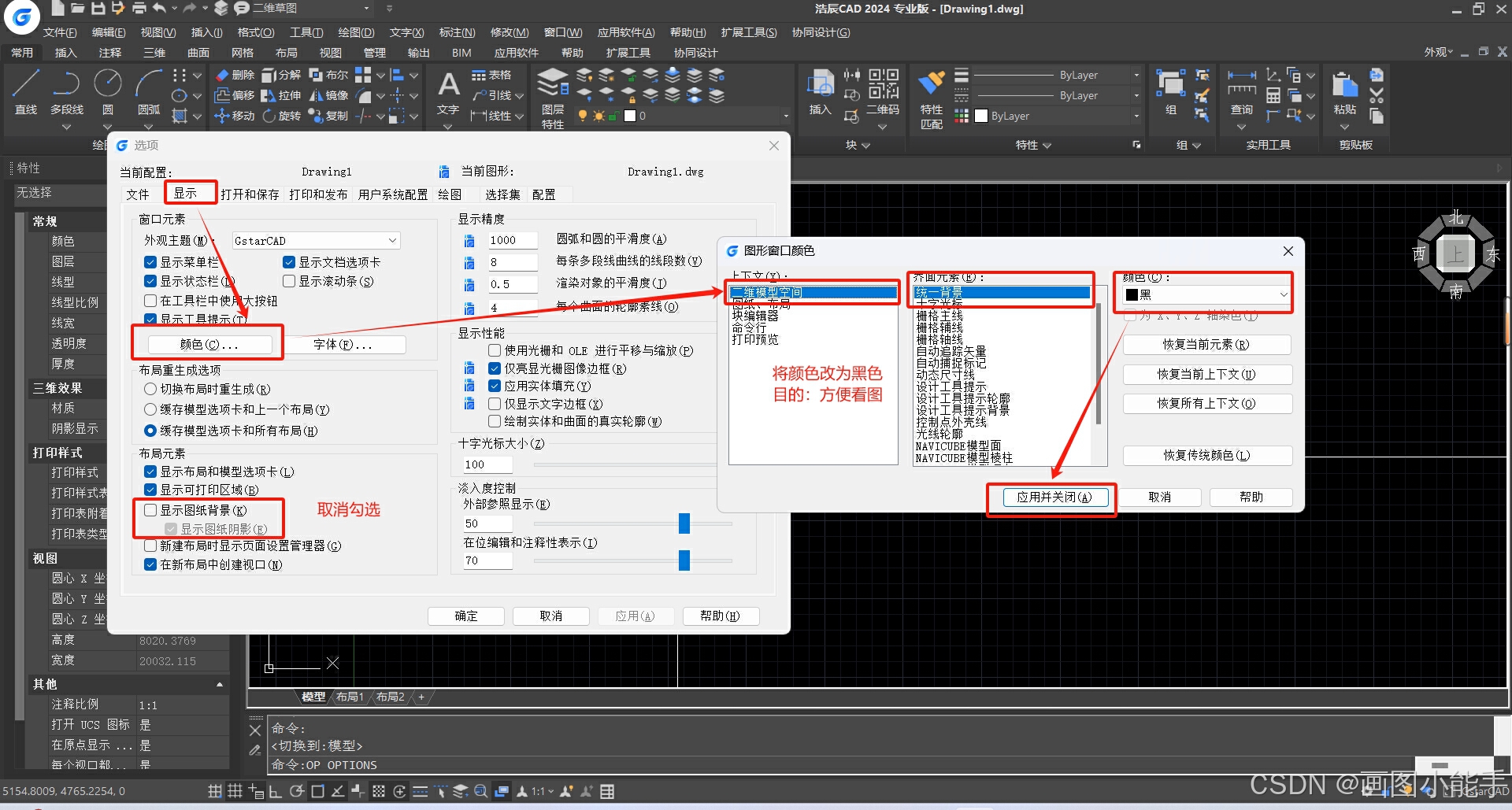The image size is (1512, 810).
Task: Click the Leader (引线) tool
Action: 492,95
